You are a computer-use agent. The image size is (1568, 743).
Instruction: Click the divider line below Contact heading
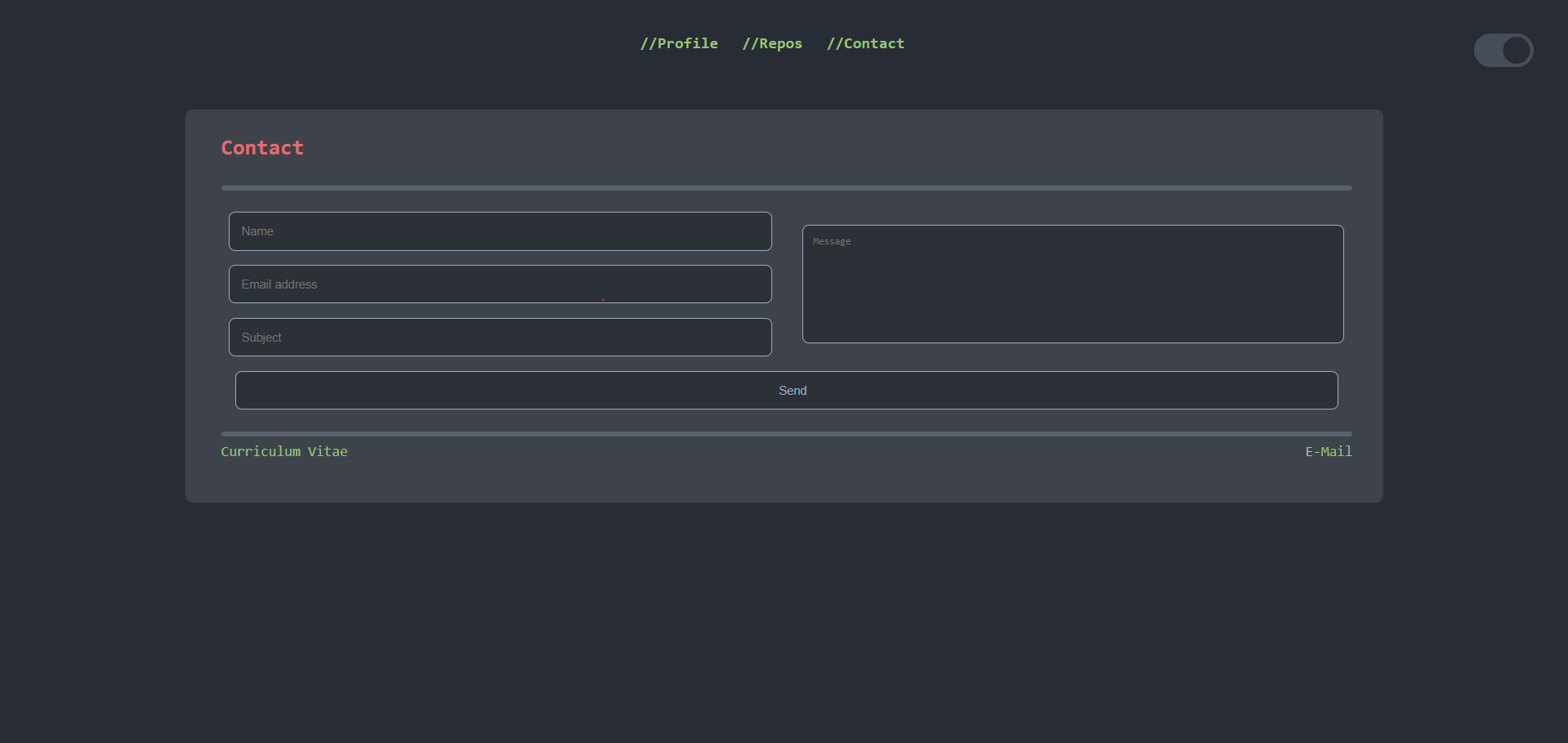pos(786,188)
